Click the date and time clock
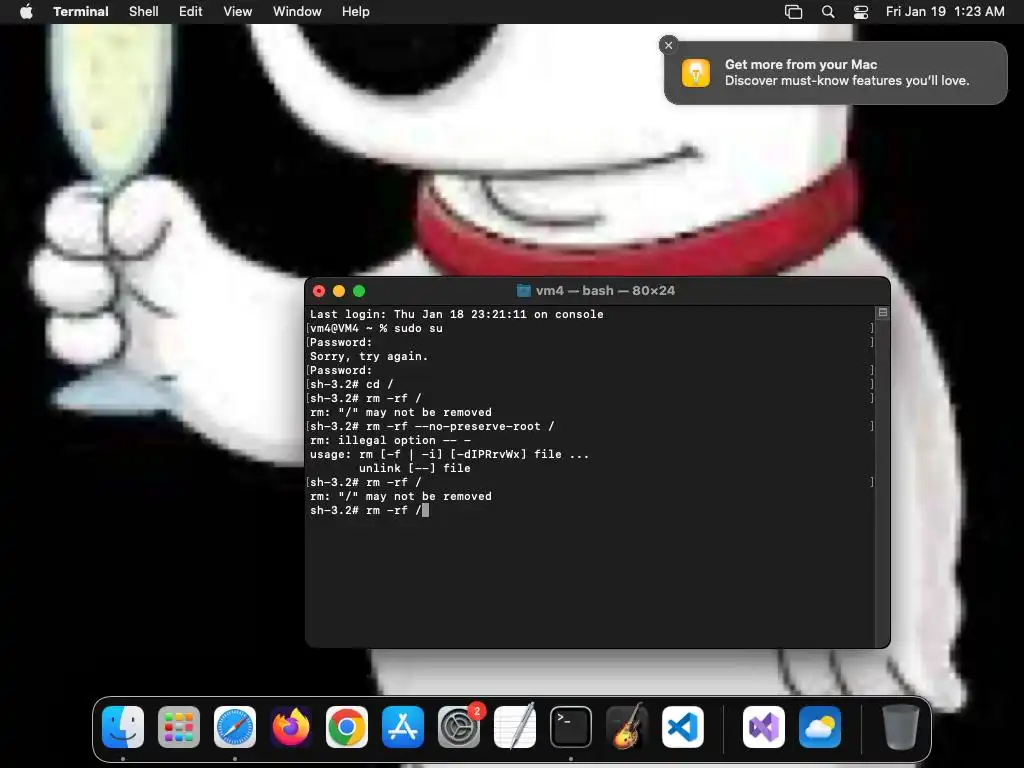1024x768 pixels. coord(945,12)
